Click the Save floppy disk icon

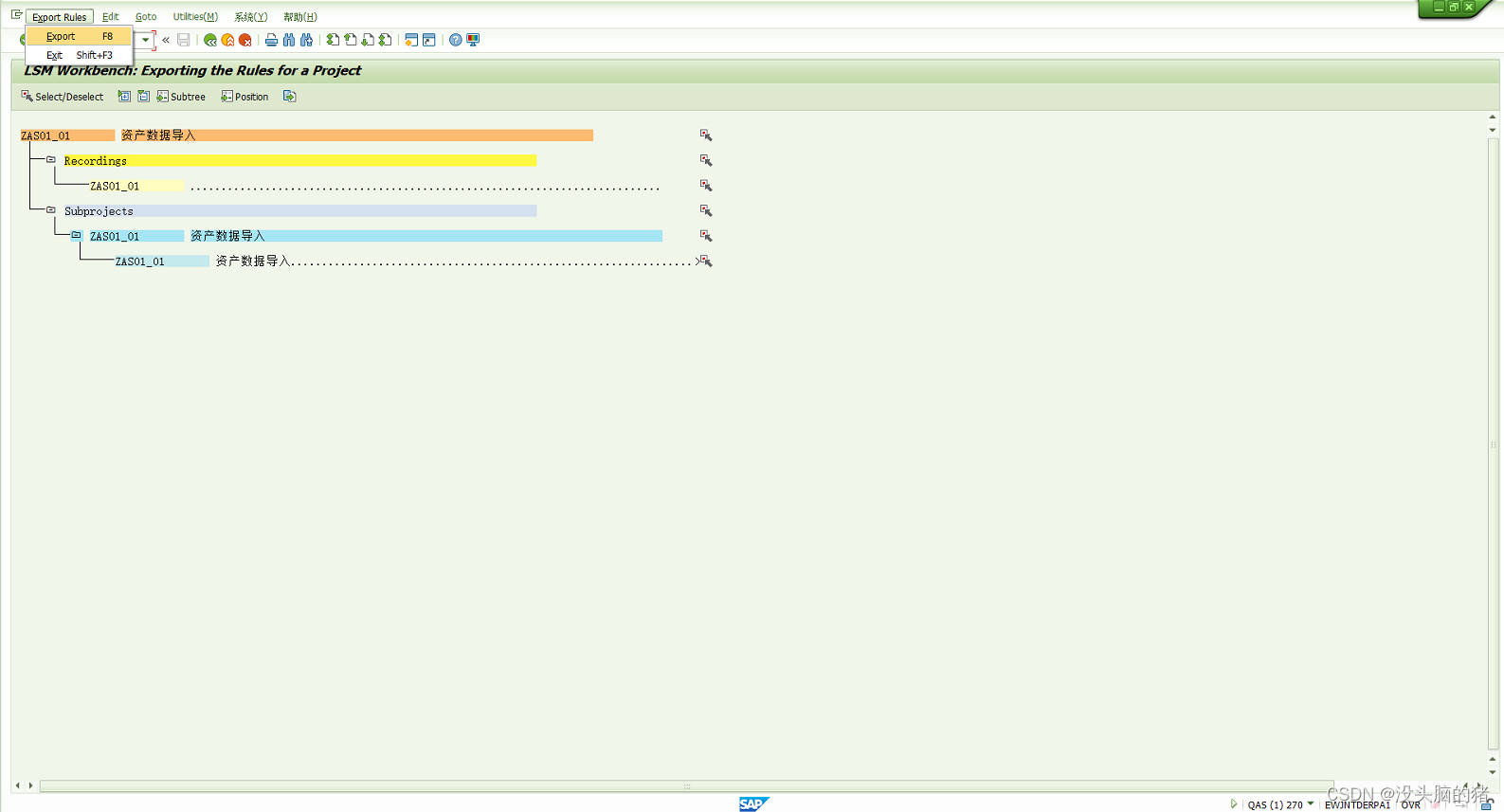(x=184, y=40)
